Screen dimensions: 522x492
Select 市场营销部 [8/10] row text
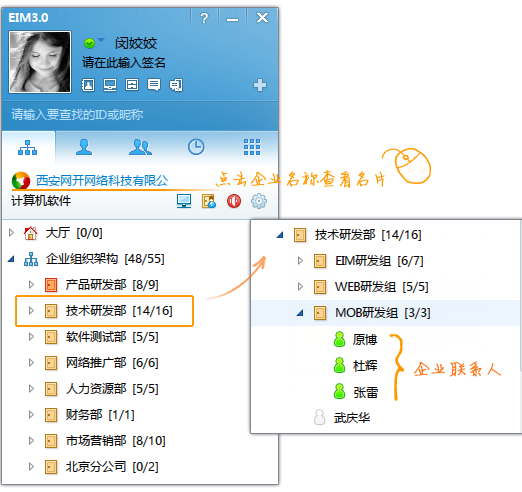tap(116, 441)
